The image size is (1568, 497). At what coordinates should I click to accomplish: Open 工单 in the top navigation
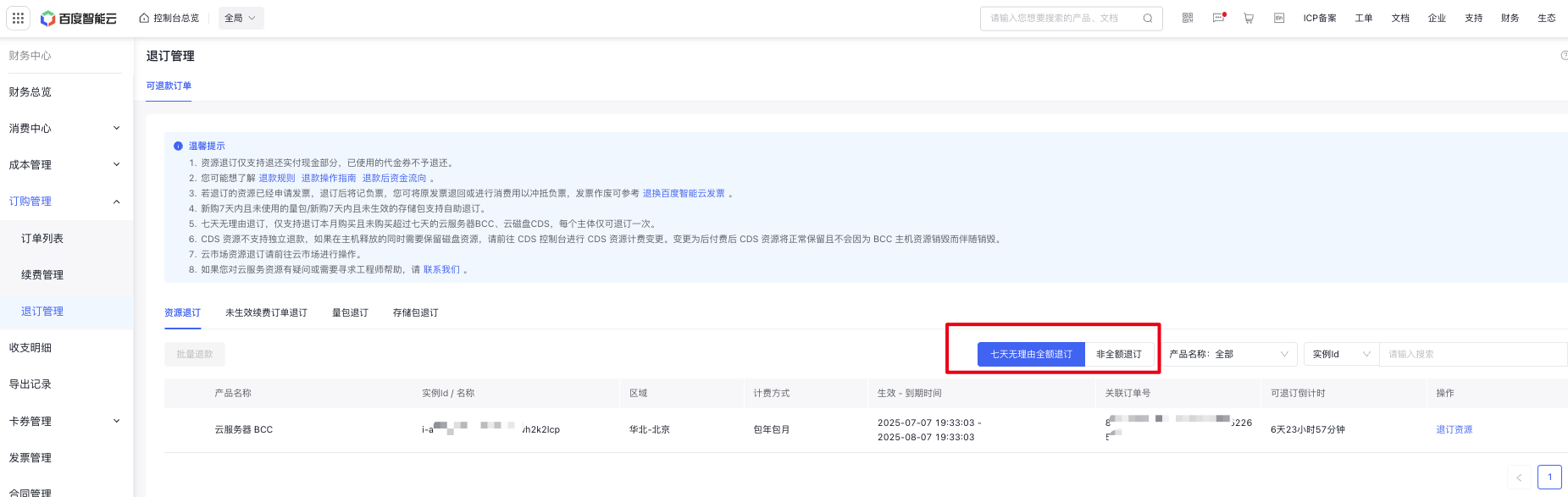(x=1364, y=18)
